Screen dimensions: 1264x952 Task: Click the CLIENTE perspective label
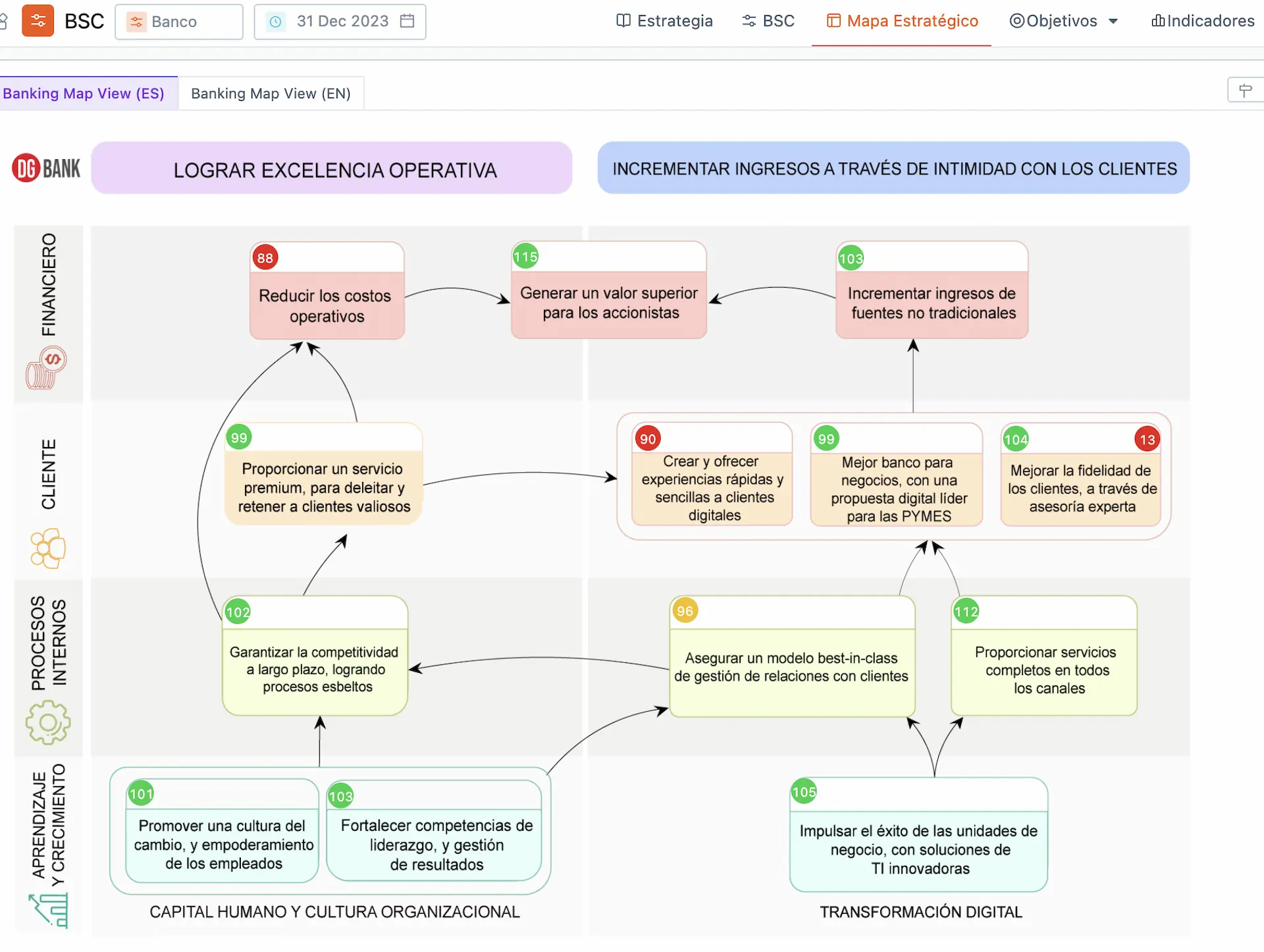tap(49, 474)
